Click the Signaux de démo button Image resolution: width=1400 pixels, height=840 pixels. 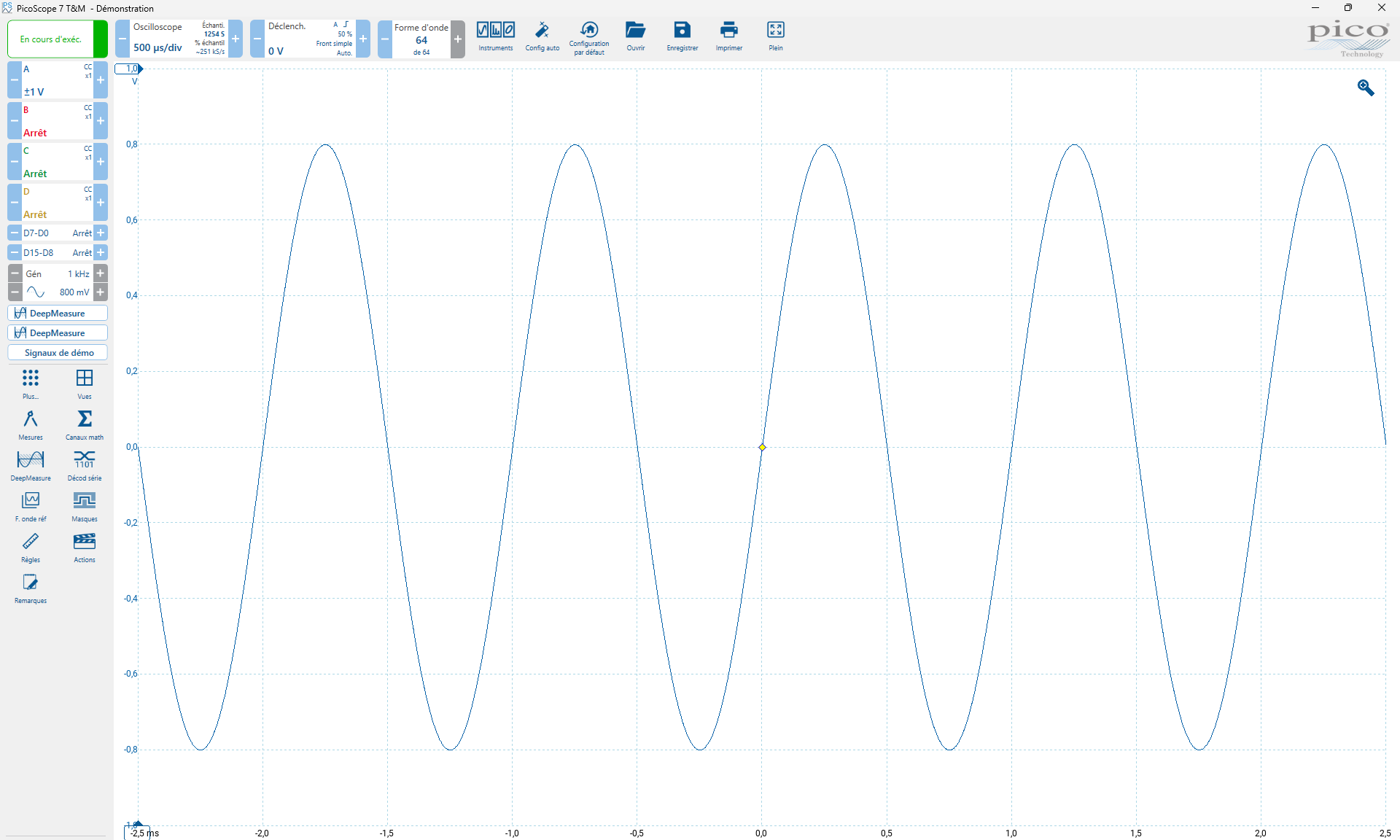pos(57,352)
